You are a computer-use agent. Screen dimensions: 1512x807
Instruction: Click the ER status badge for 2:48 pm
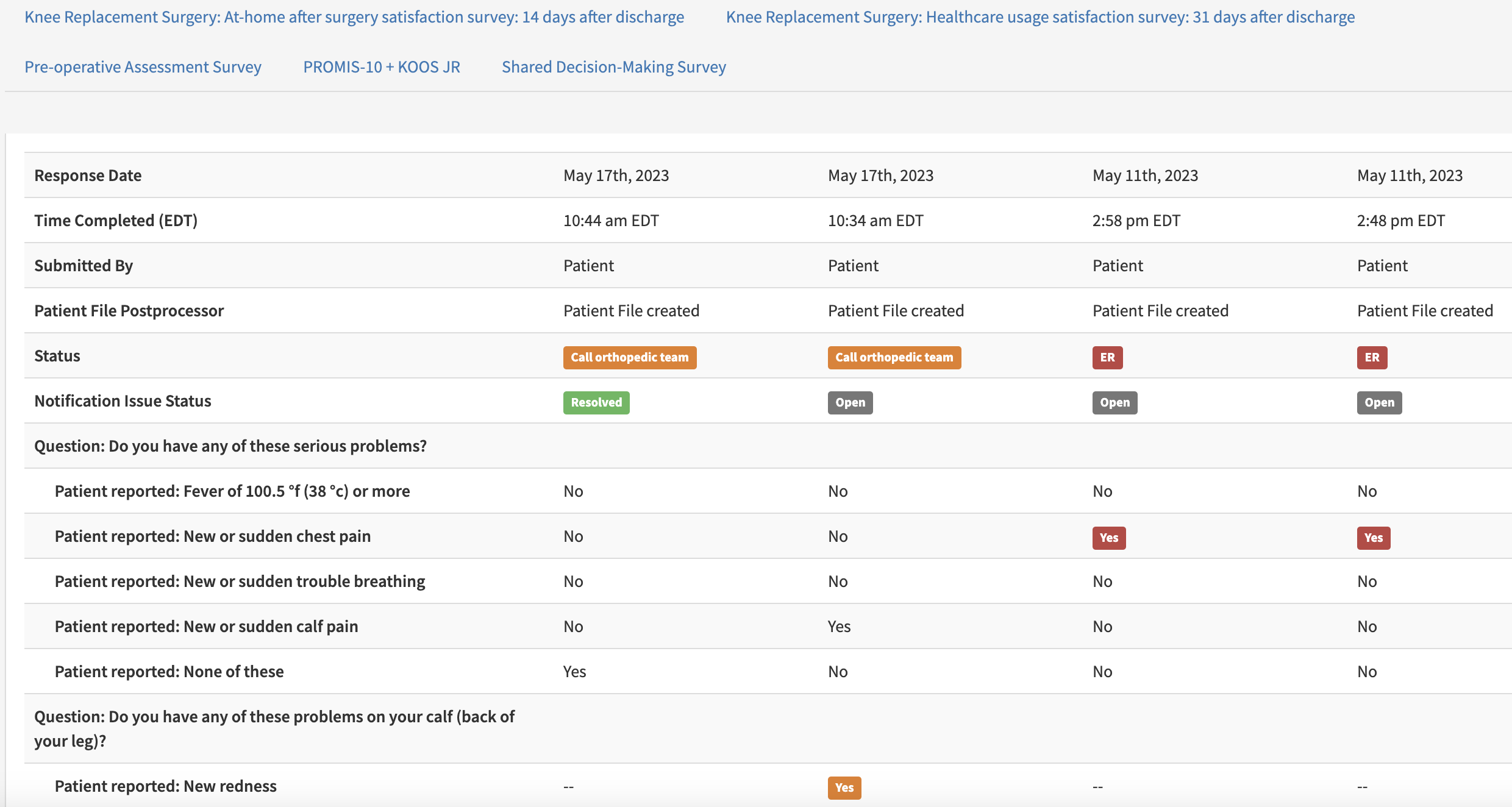1372,357
